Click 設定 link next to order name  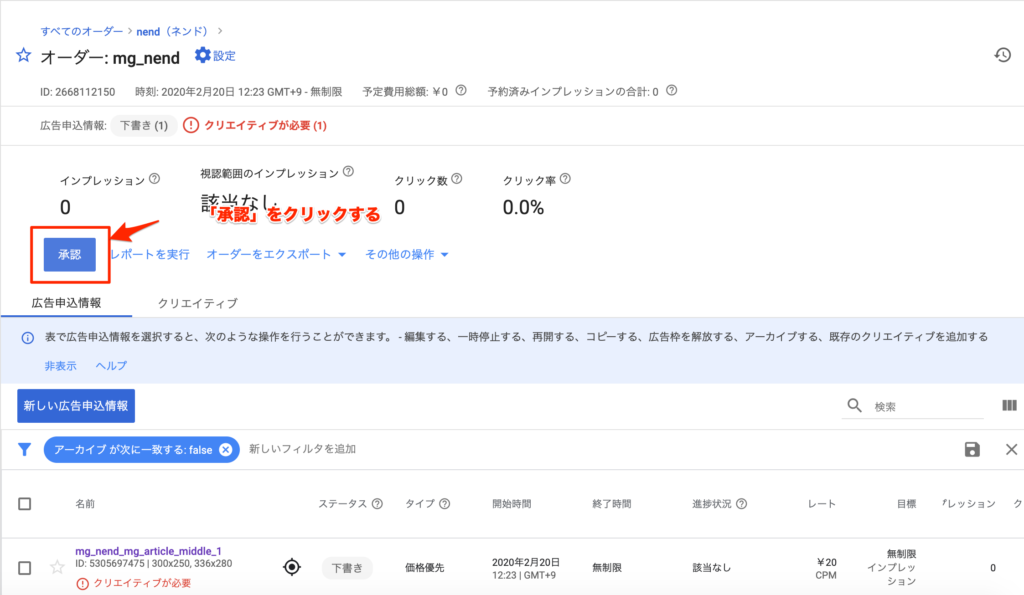[x=224, y=56]
